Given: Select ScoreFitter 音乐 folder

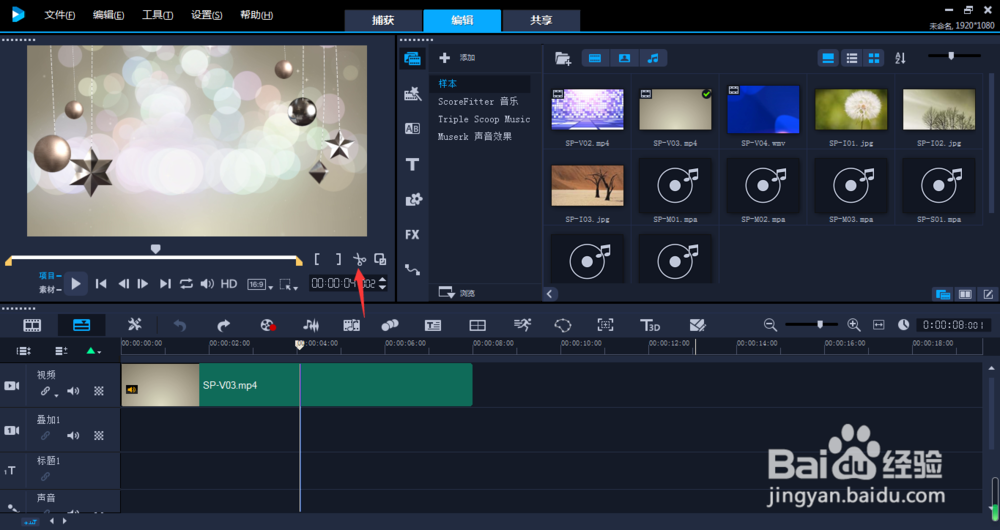Looking at the screenshot, I should click(478, 101).
